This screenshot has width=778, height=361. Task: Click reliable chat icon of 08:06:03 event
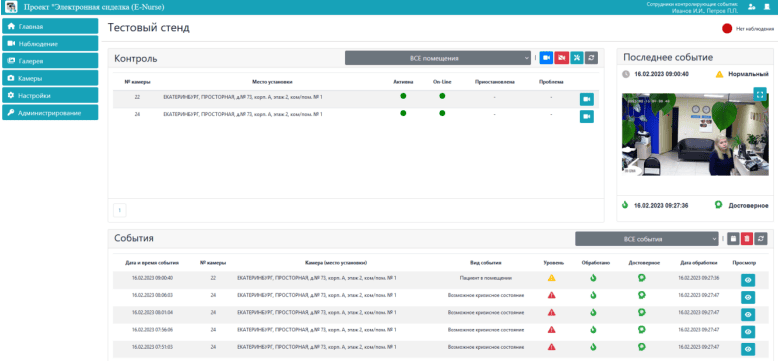pyautogui.click(x=642, y=295)
